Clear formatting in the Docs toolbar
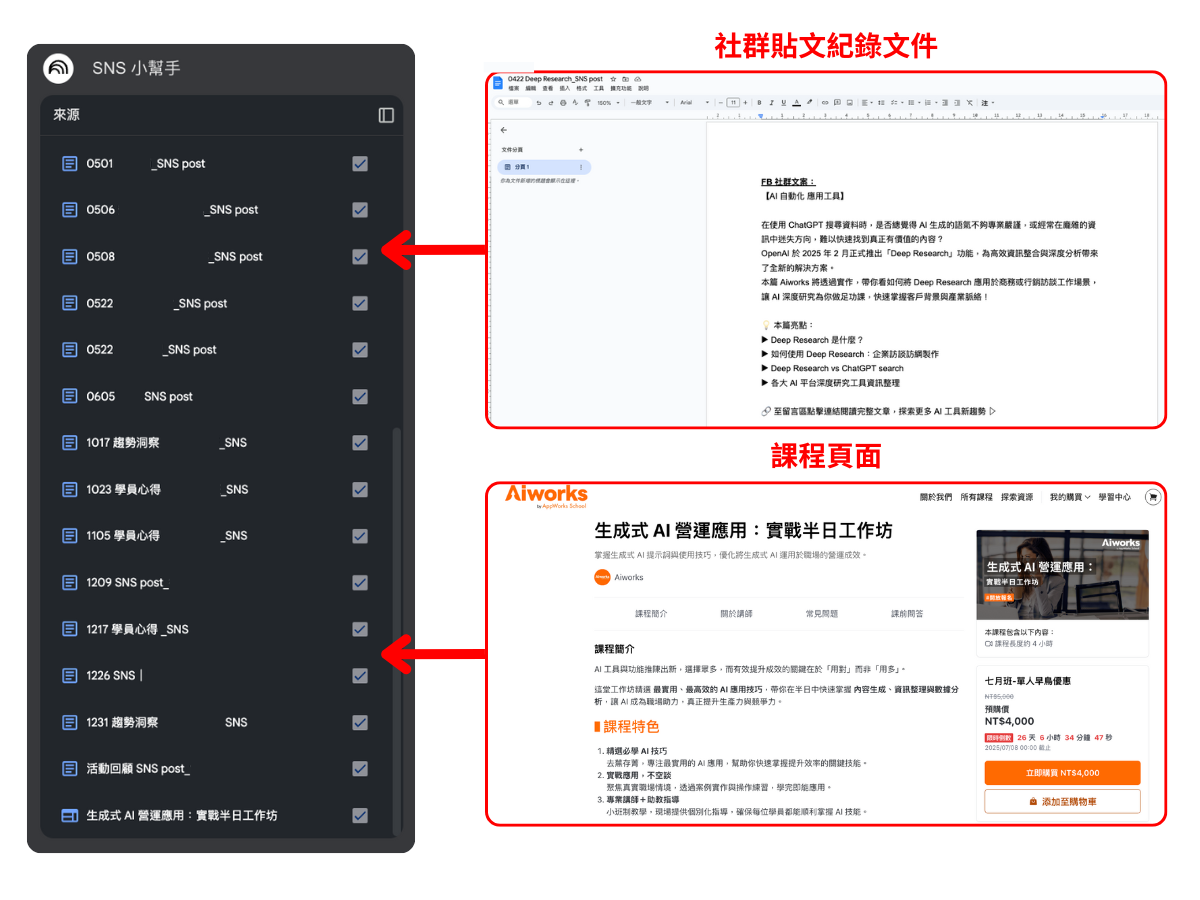This screenshot has width=1200, height=900. click(969, 102)
